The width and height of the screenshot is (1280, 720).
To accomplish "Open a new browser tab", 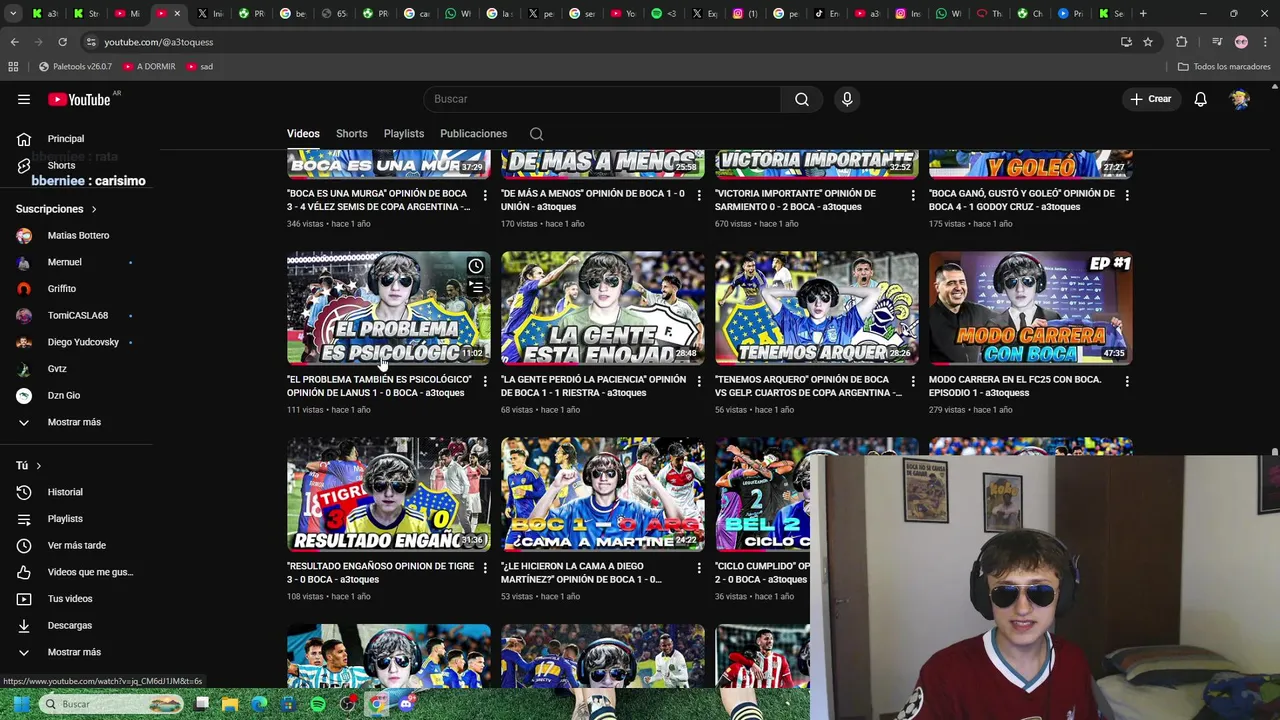I will pos(1143,14).
